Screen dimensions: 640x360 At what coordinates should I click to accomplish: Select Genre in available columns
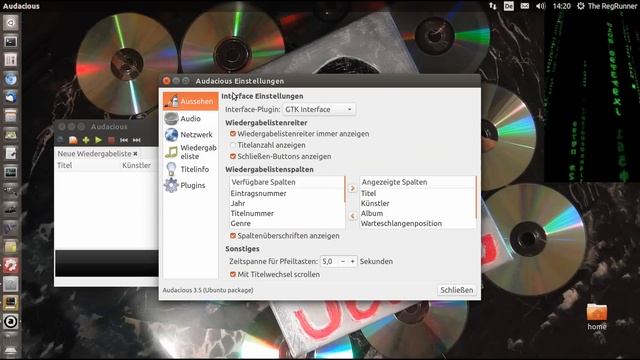tap(287, 223)
